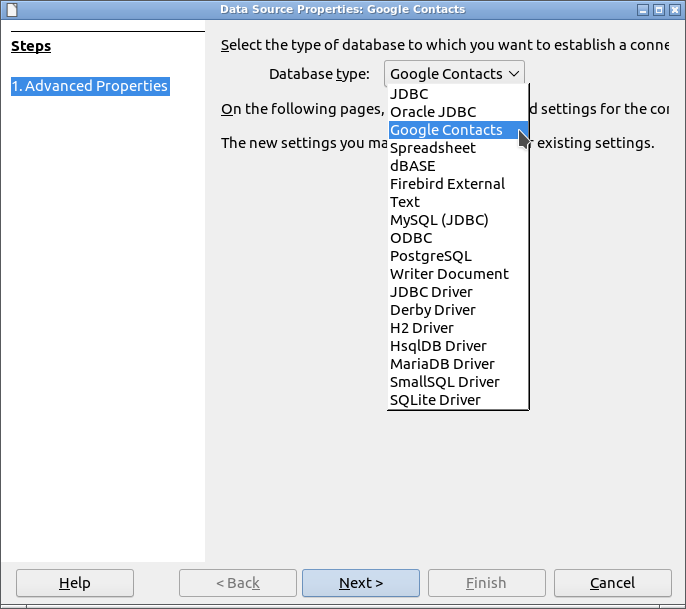Select MySQL (JDBC) entry
Screen dimensions: 686x609
(458, 220)
